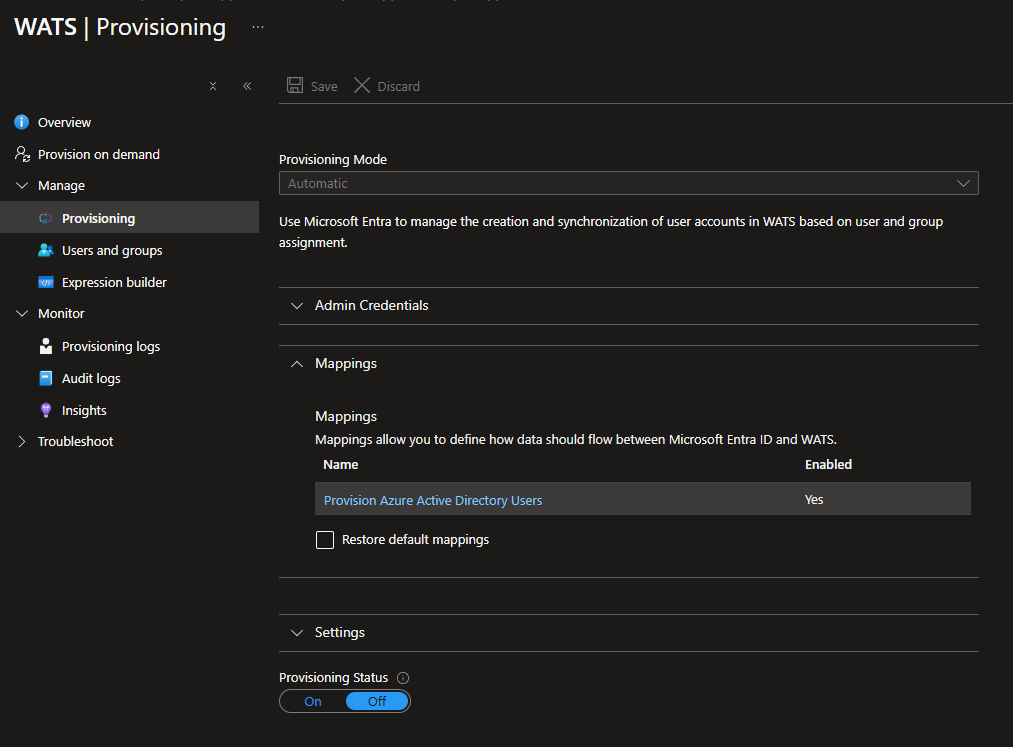
Task: Open the Provisioning Mode dropdown
Action: (x=629, y=183)
